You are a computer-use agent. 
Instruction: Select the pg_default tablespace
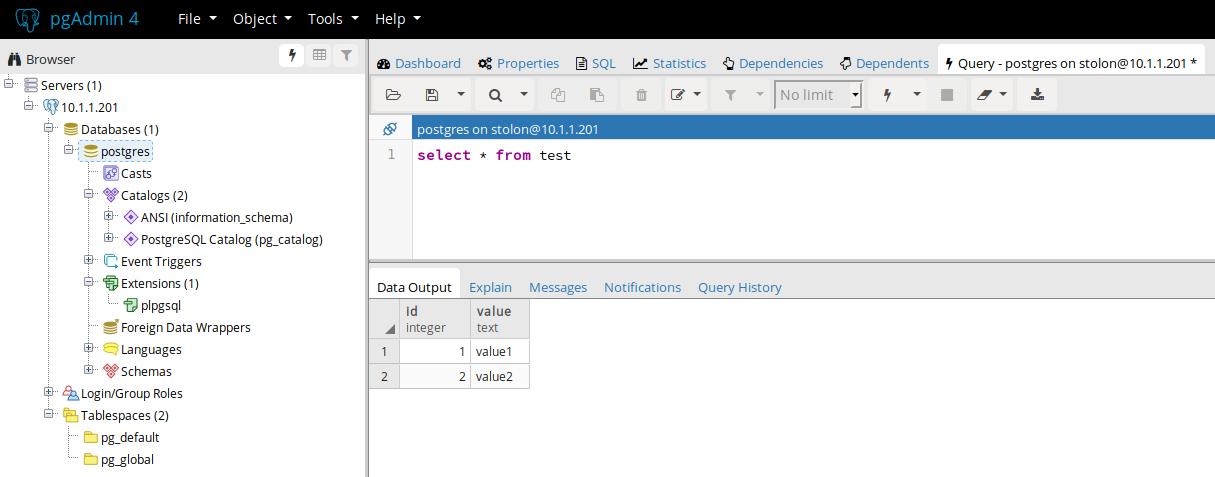click(129, 437)
